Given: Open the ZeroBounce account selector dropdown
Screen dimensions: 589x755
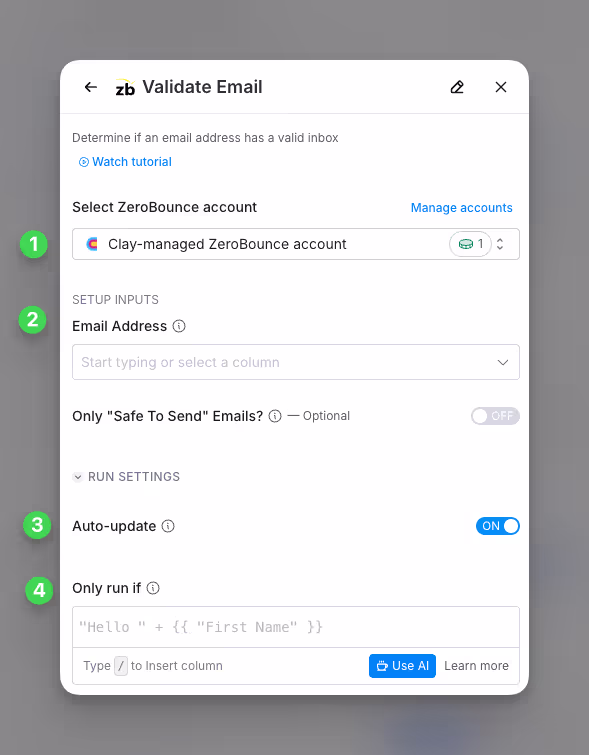Looking at the screenshot, I should pyautogui.click(x=296, y=244).
